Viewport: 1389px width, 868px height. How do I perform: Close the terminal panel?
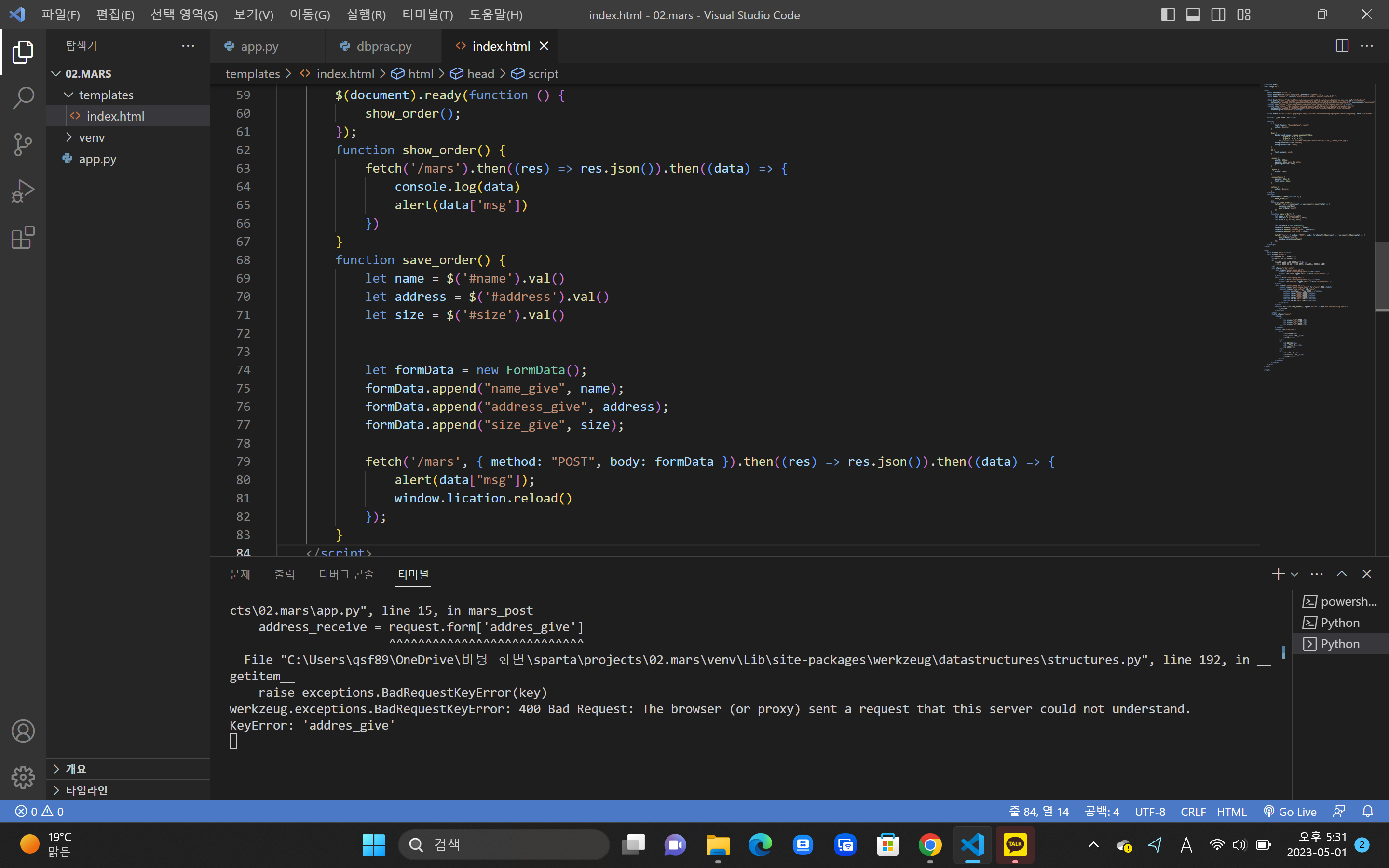click(1367, 574)
